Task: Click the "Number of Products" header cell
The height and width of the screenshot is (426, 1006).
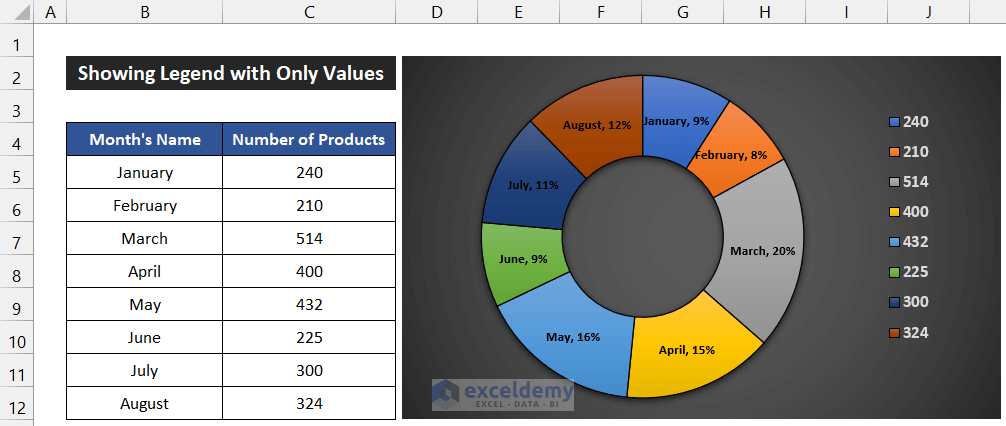Action: 309,140
